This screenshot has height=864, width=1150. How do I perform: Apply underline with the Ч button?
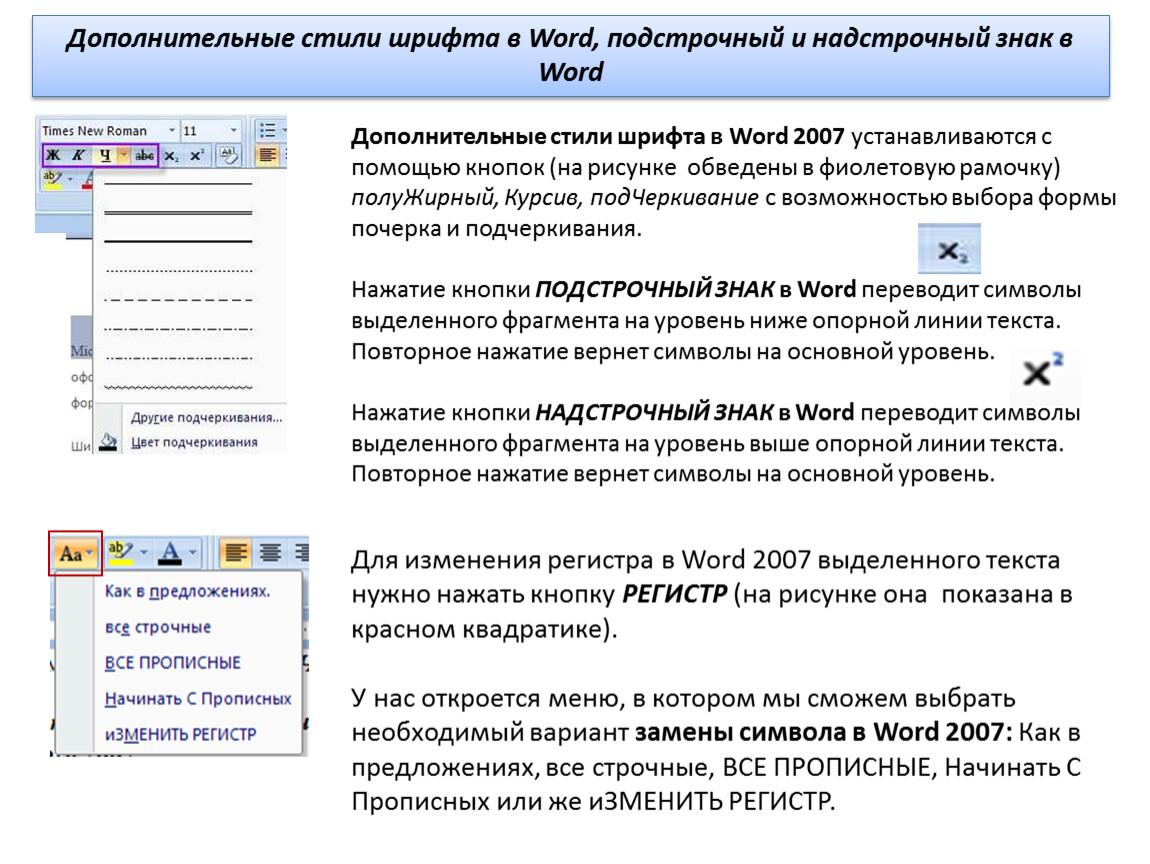[x=105, y=155]
